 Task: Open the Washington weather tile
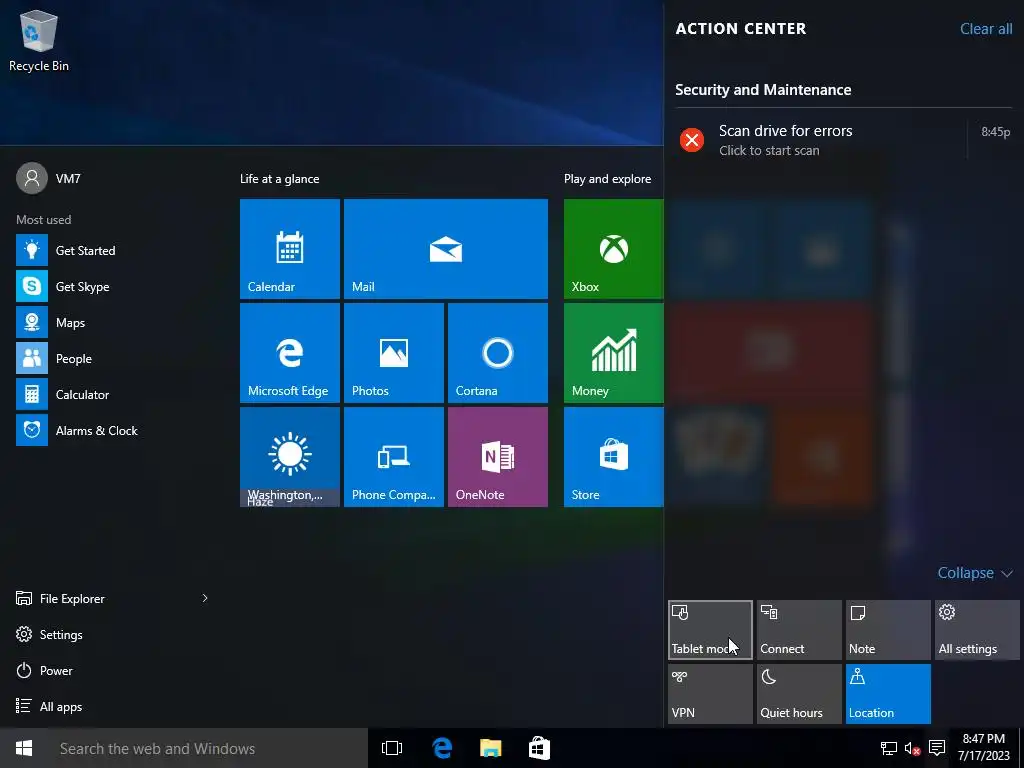pyautogui.click(x=289, y=457)
